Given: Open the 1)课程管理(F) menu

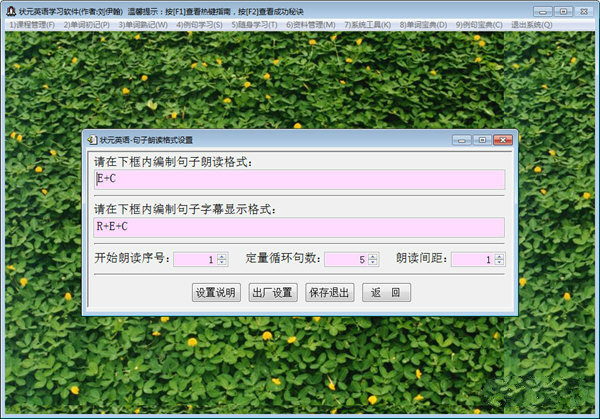Looking at the screenshot, I should click(32, 25).
